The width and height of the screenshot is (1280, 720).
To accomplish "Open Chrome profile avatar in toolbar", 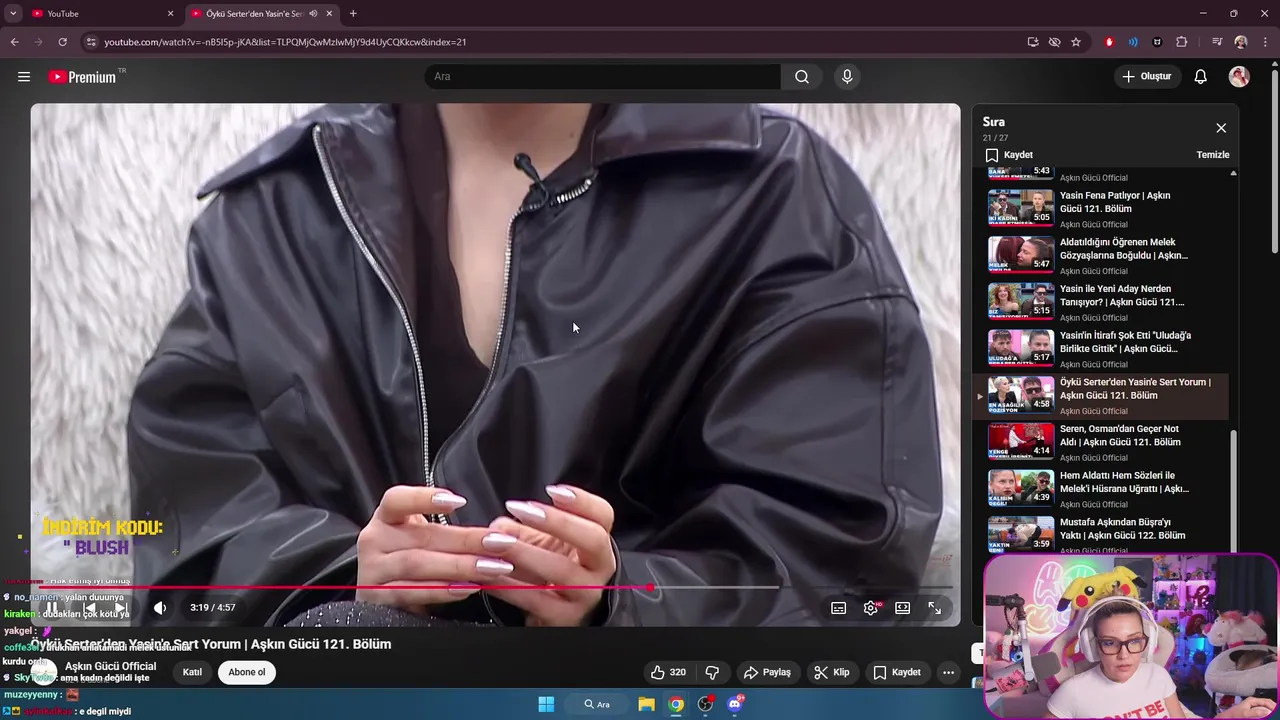I will pyautogui.click(x=1240, y=42).
